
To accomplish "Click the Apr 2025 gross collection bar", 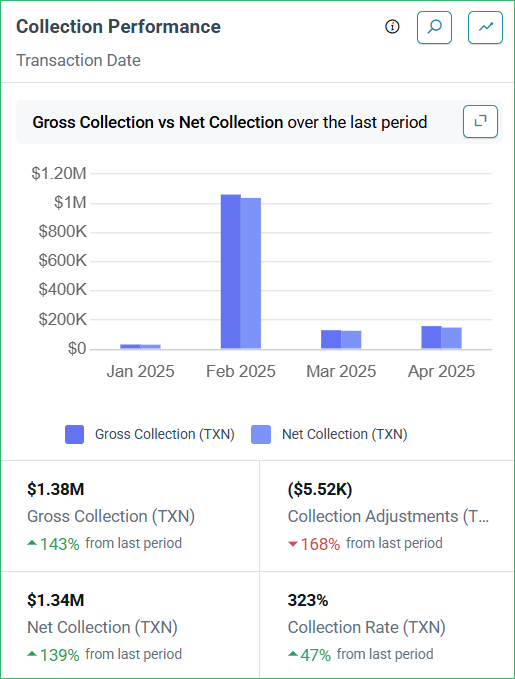I will pos(431,337).
